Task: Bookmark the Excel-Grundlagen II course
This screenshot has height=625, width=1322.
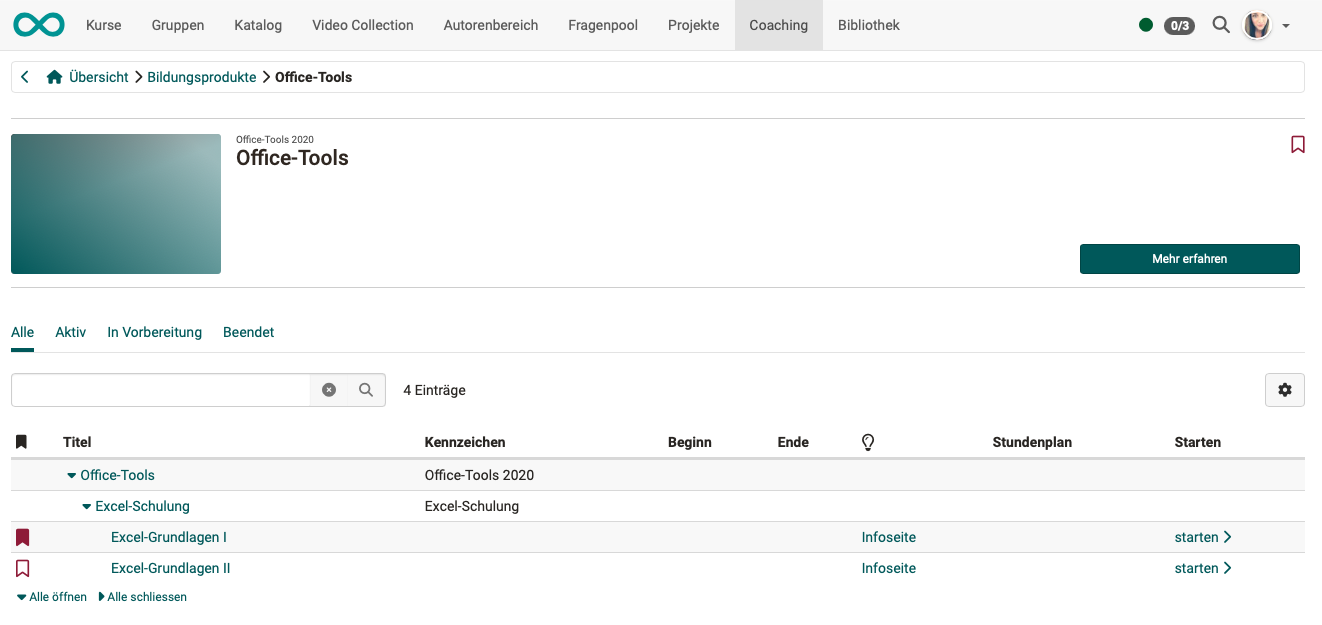Action: (22, 569)
